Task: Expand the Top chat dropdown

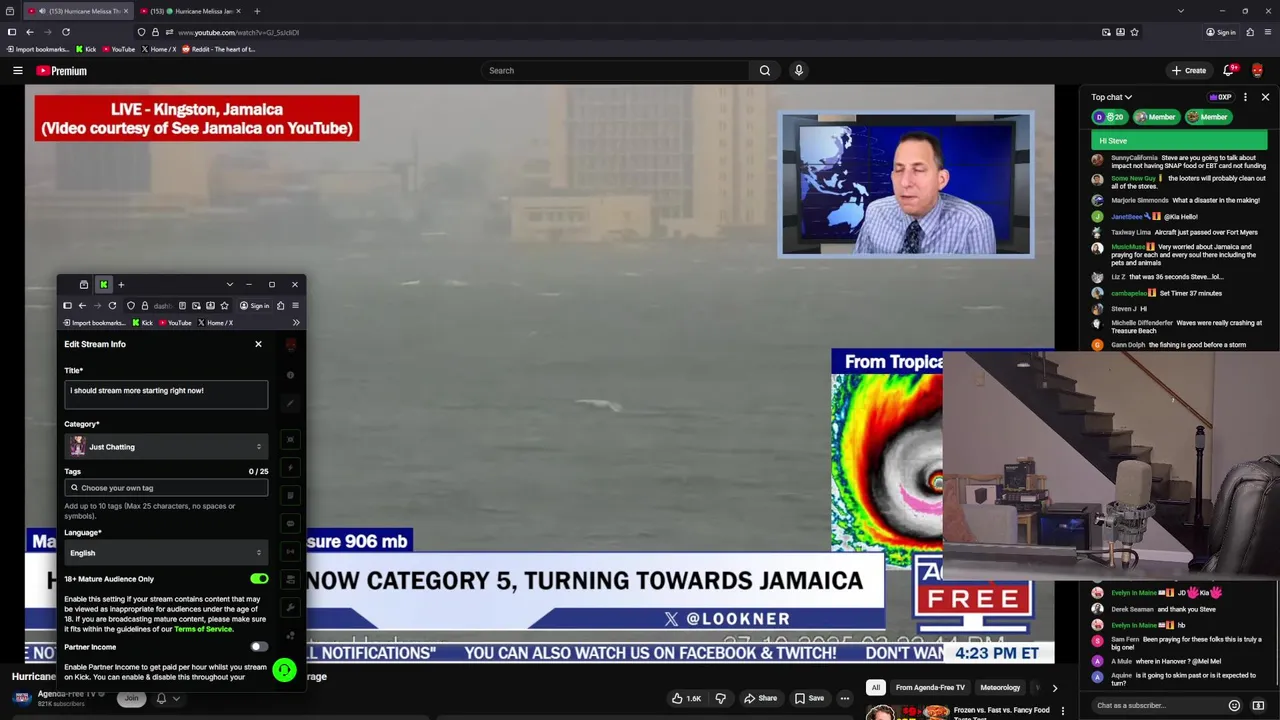Action: coord(1112,97)
